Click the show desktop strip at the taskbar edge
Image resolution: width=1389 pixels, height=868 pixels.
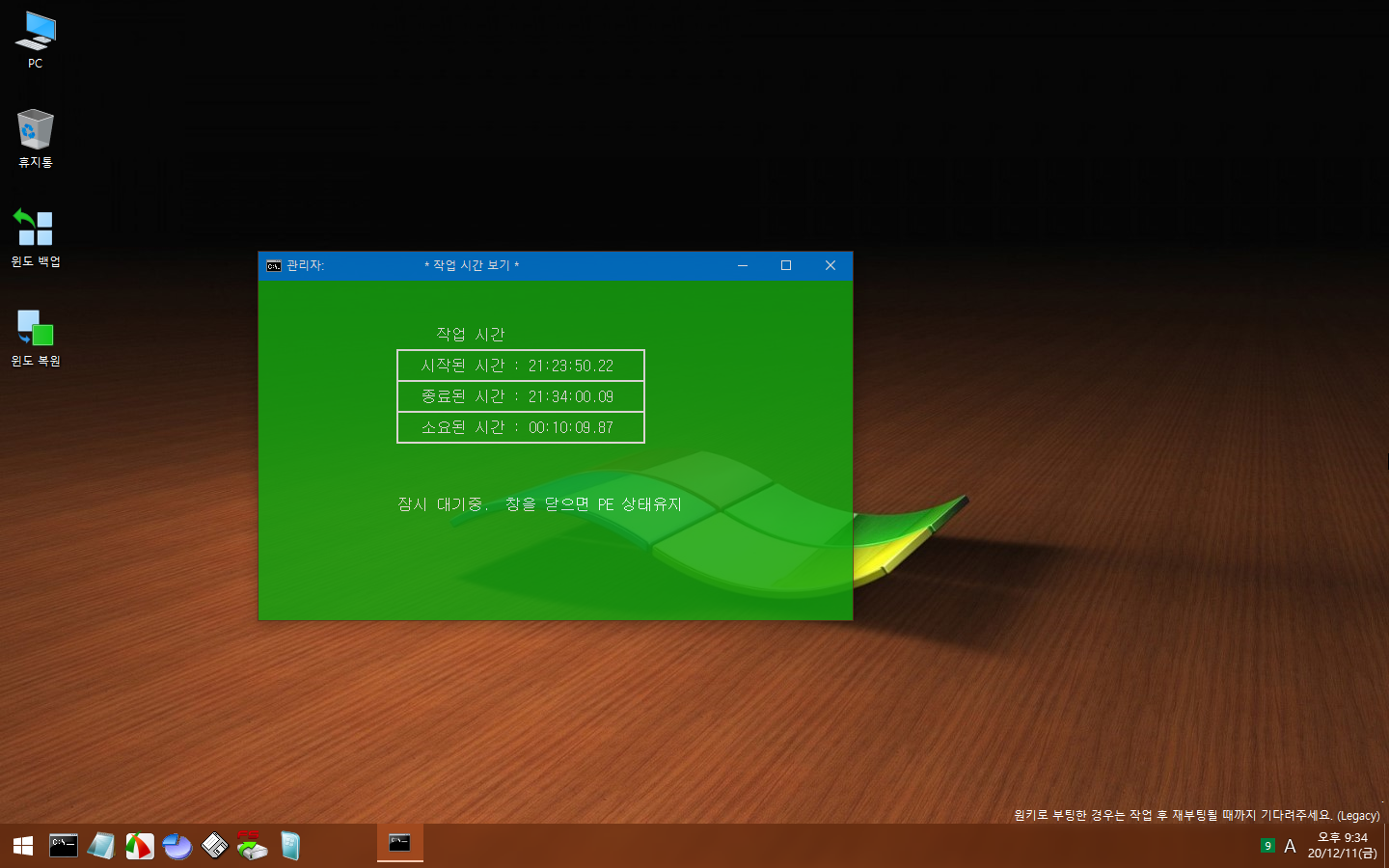pos(1385,846)
